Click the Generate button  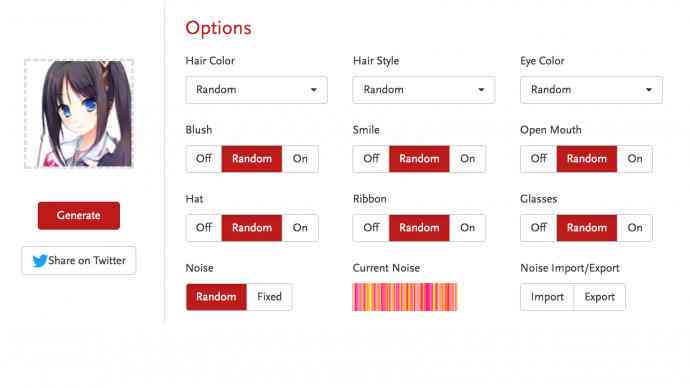79,216
